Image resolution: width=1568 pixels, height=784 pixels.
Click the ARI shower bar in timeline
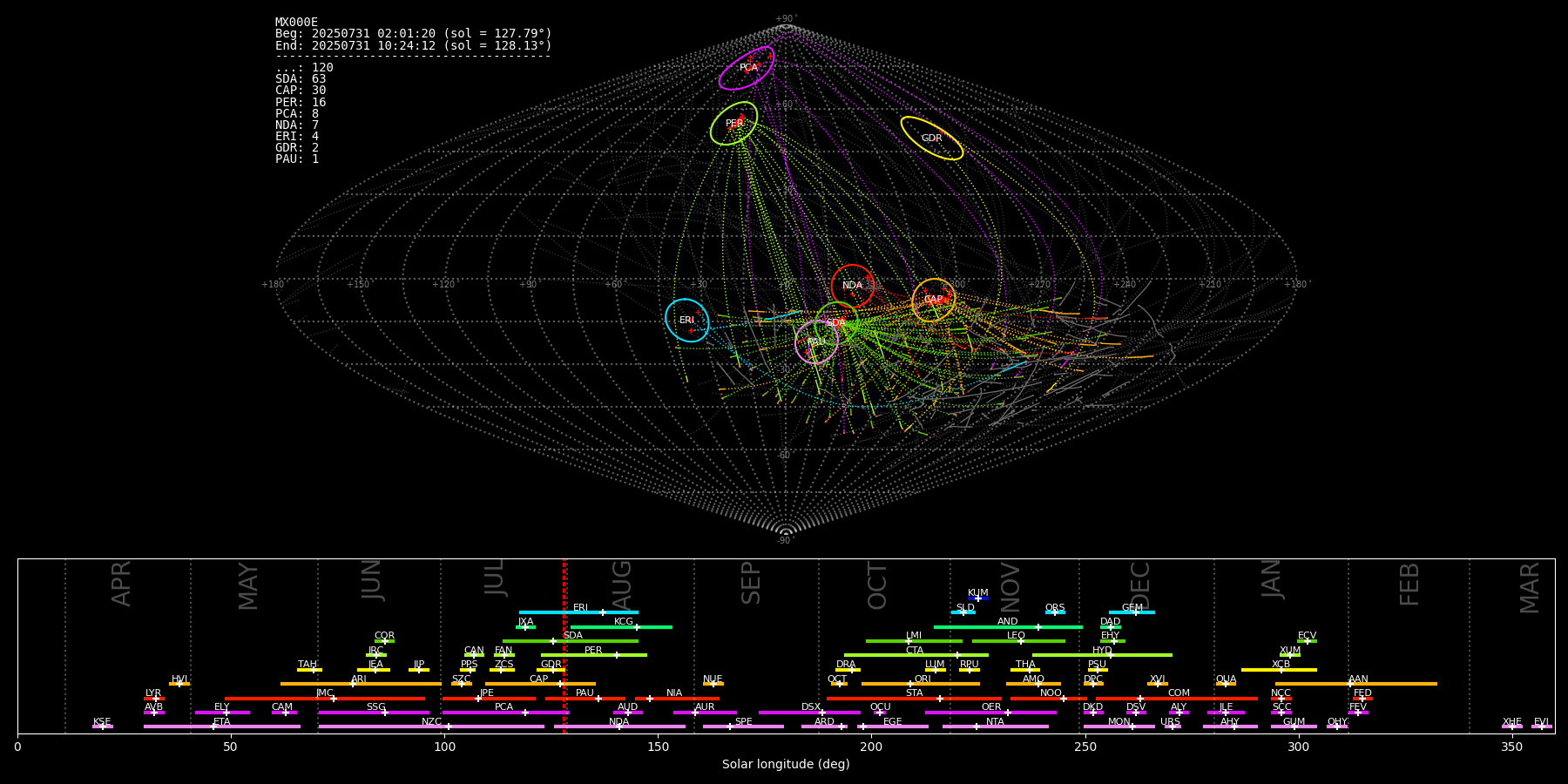pos(361,684)
